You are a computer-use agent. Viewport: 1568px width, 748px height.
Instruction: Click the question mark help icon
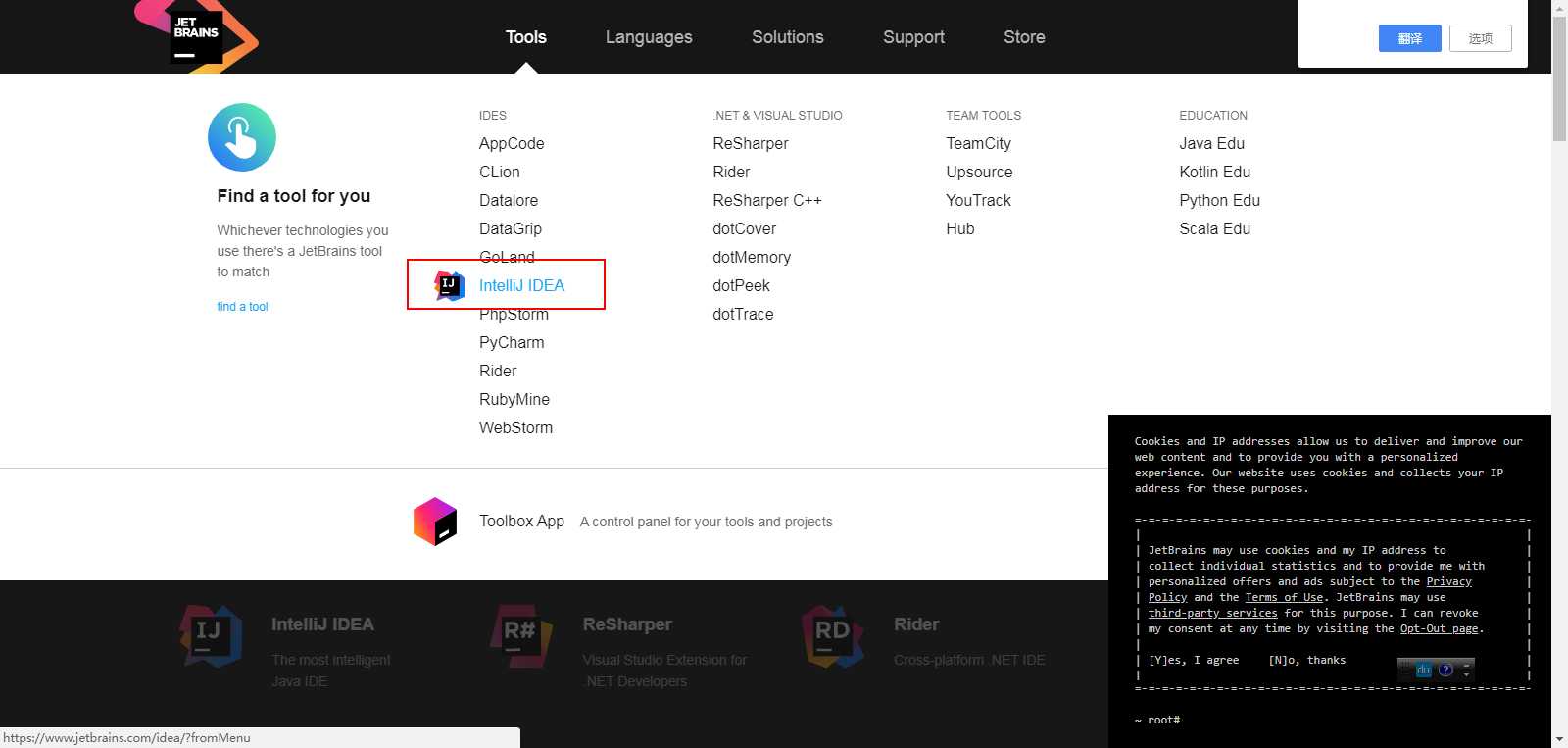1445,670
